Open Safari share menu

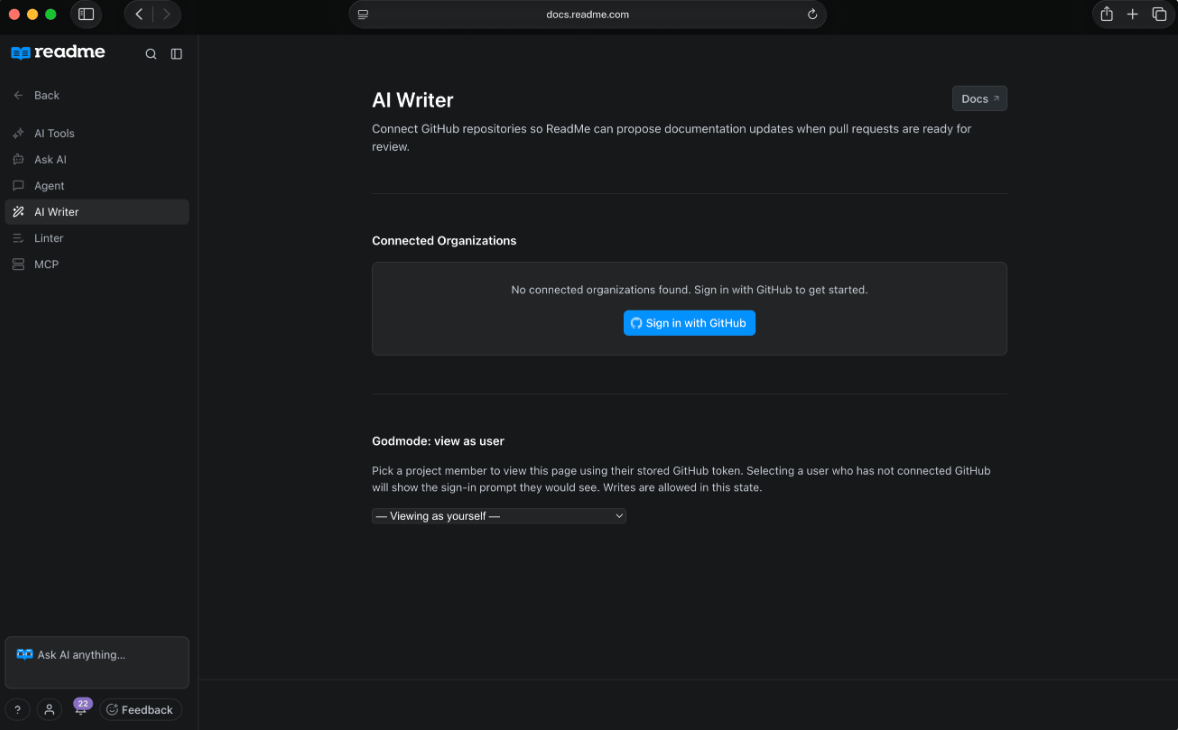tap(1107, 14)
